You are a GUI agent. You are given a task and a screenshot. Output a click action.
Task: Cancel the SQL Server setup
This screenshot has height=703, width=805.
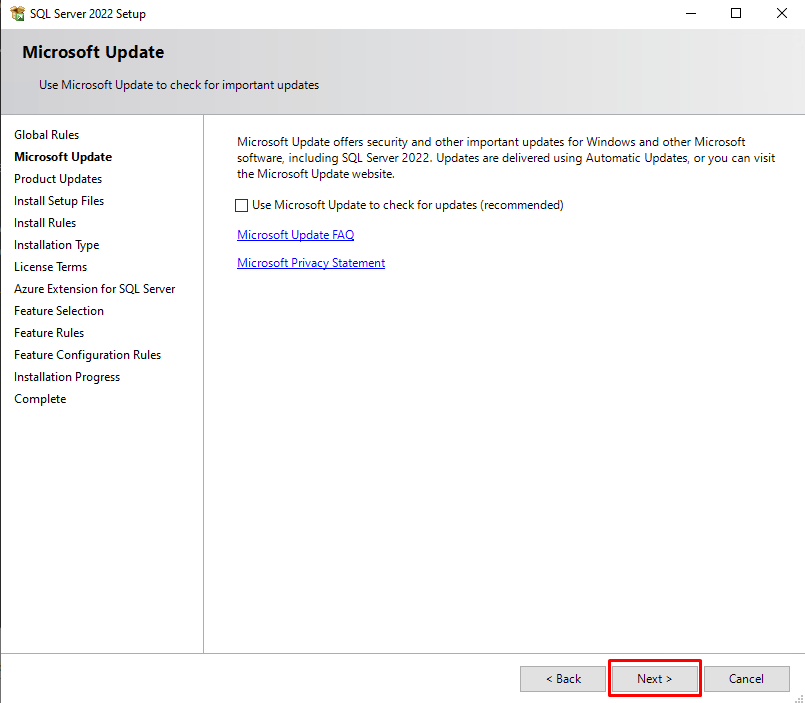pos(746,679)
